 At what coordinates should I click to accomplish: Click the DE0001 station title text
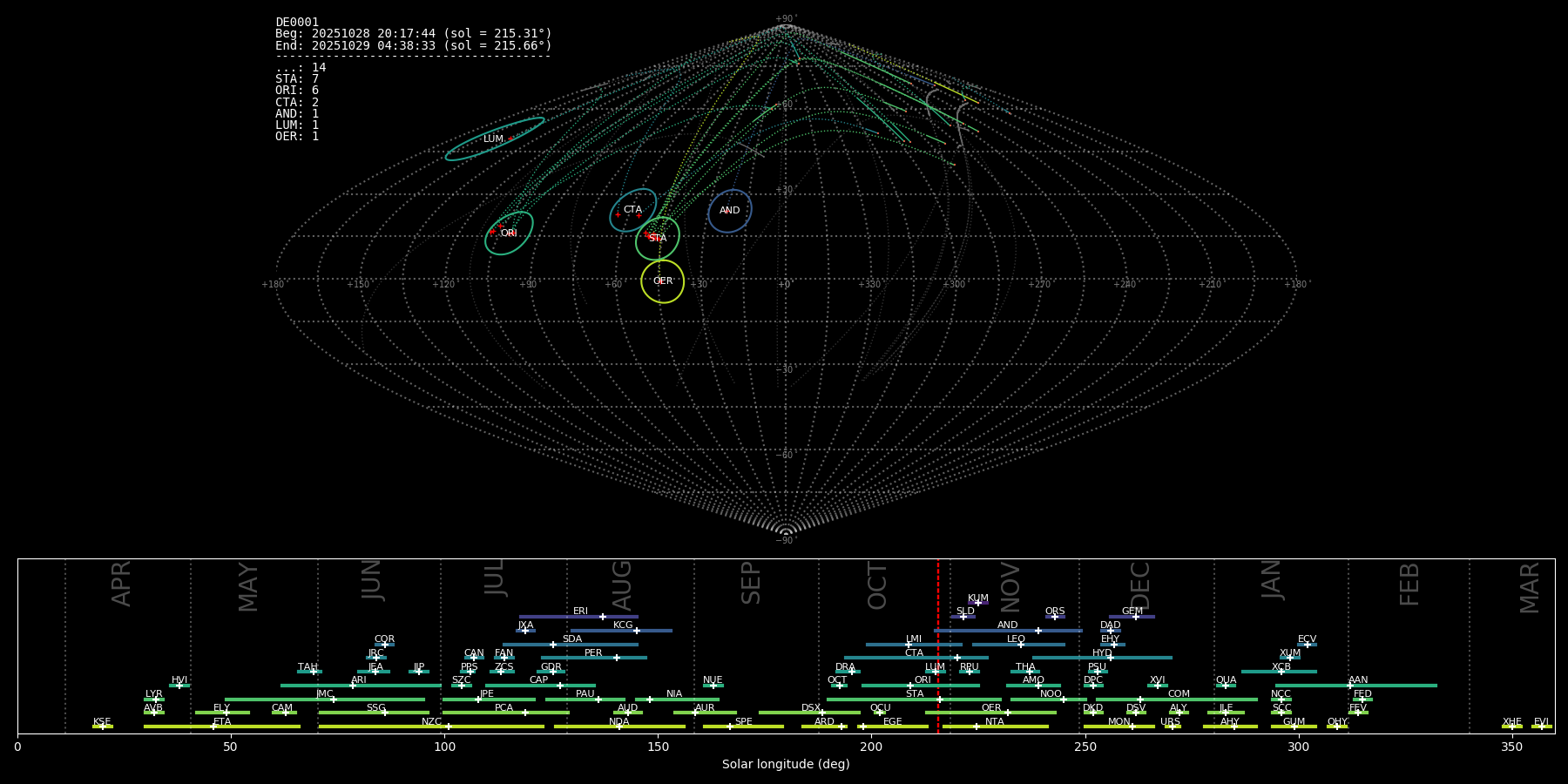coord(297,22)
